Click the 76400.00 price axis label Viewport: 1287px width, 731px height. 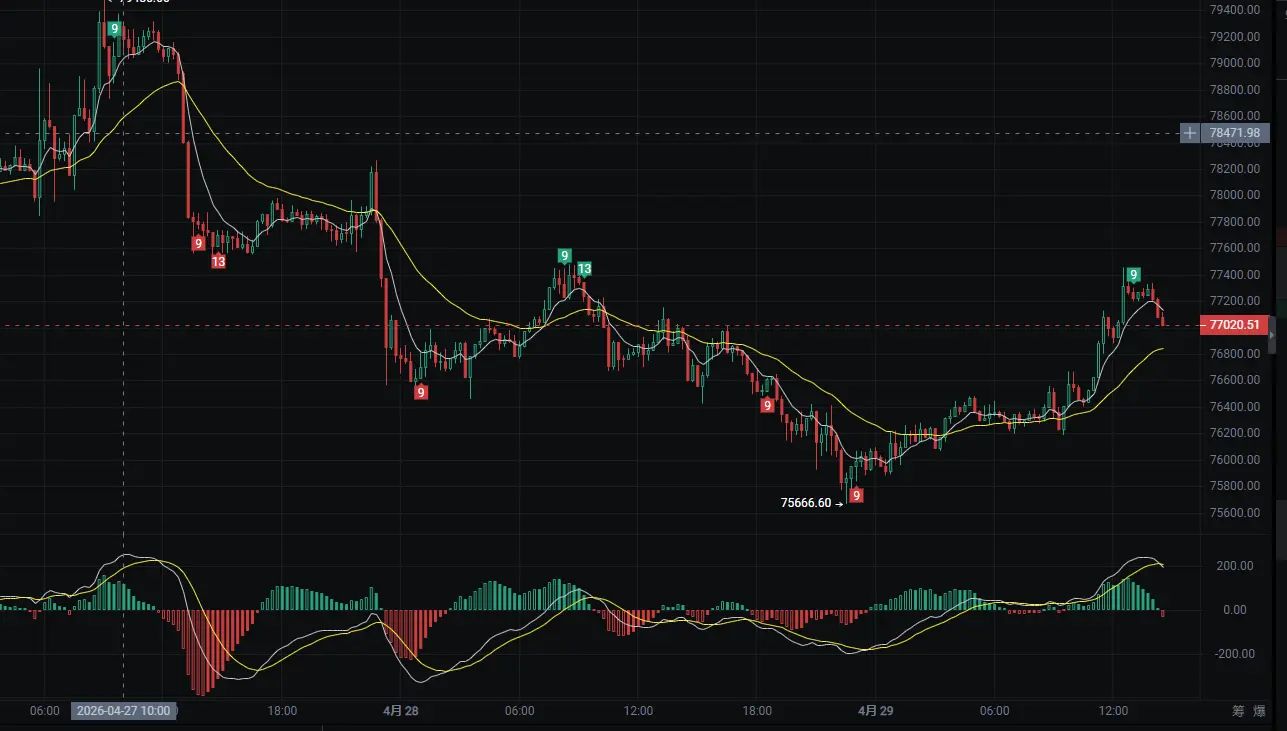tap(1233, 407)
